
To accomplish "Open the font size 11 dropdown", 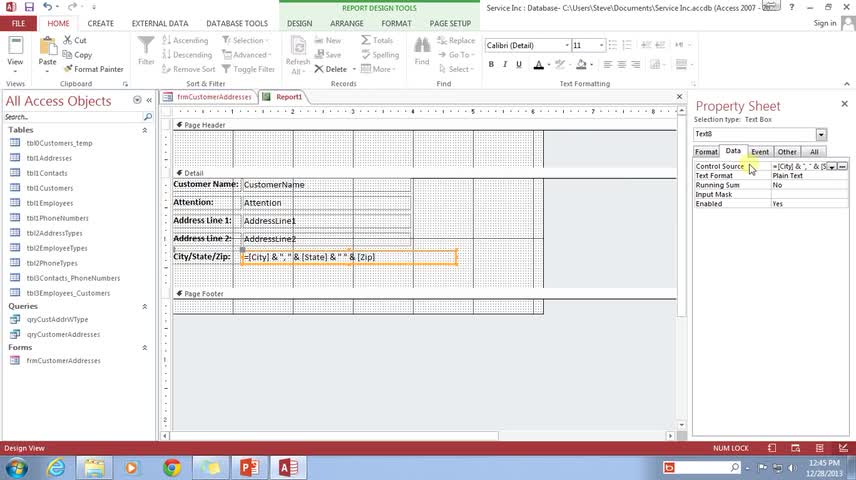I will click(x=602, y=45).
